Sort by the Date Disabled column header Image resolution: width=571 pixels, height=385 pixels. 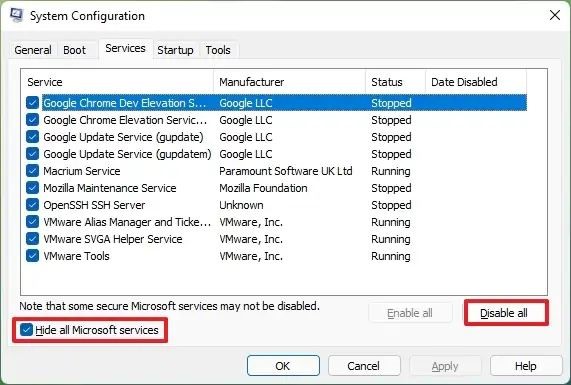click(x=476, y=82)
